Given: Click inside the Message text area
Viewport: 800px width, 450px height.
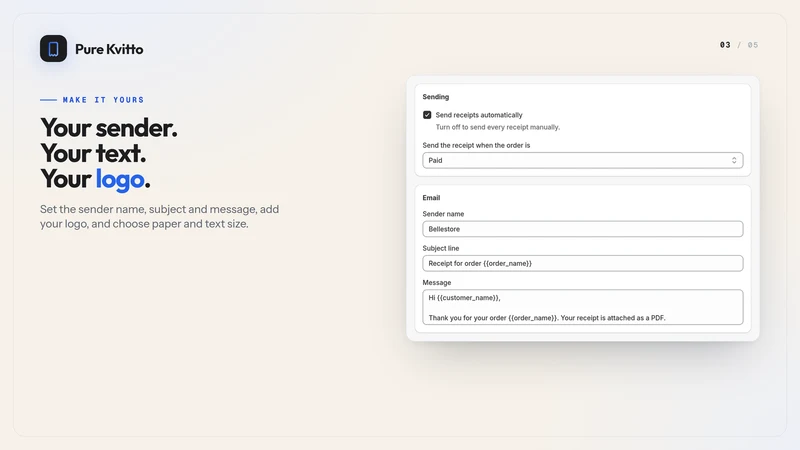Looking at the screenshot, I should 583,307.
